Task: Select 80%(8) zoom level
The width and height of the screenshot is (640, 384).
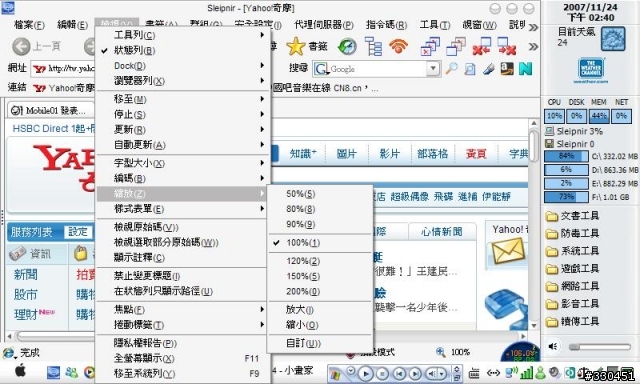Action: [x=320, y=209]
